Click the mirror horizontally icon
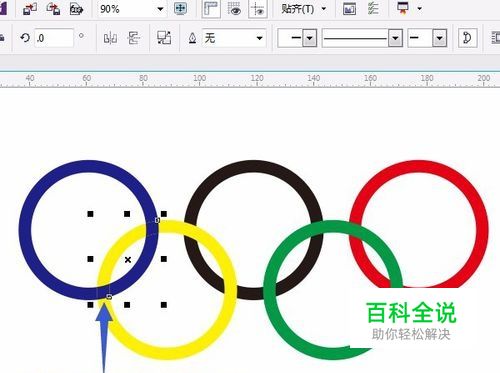Viewport: 500px width, 373px height. pyautogui.click(x=110, y=38)
